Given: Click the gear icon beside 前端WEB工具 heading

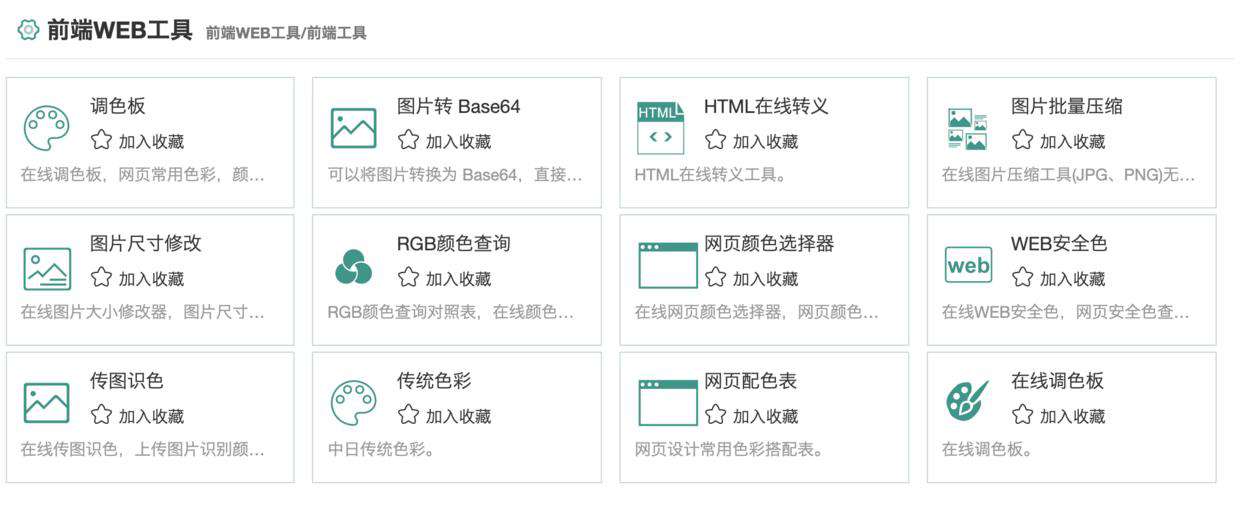Looking at the screenshot, I should pos(28,30).
